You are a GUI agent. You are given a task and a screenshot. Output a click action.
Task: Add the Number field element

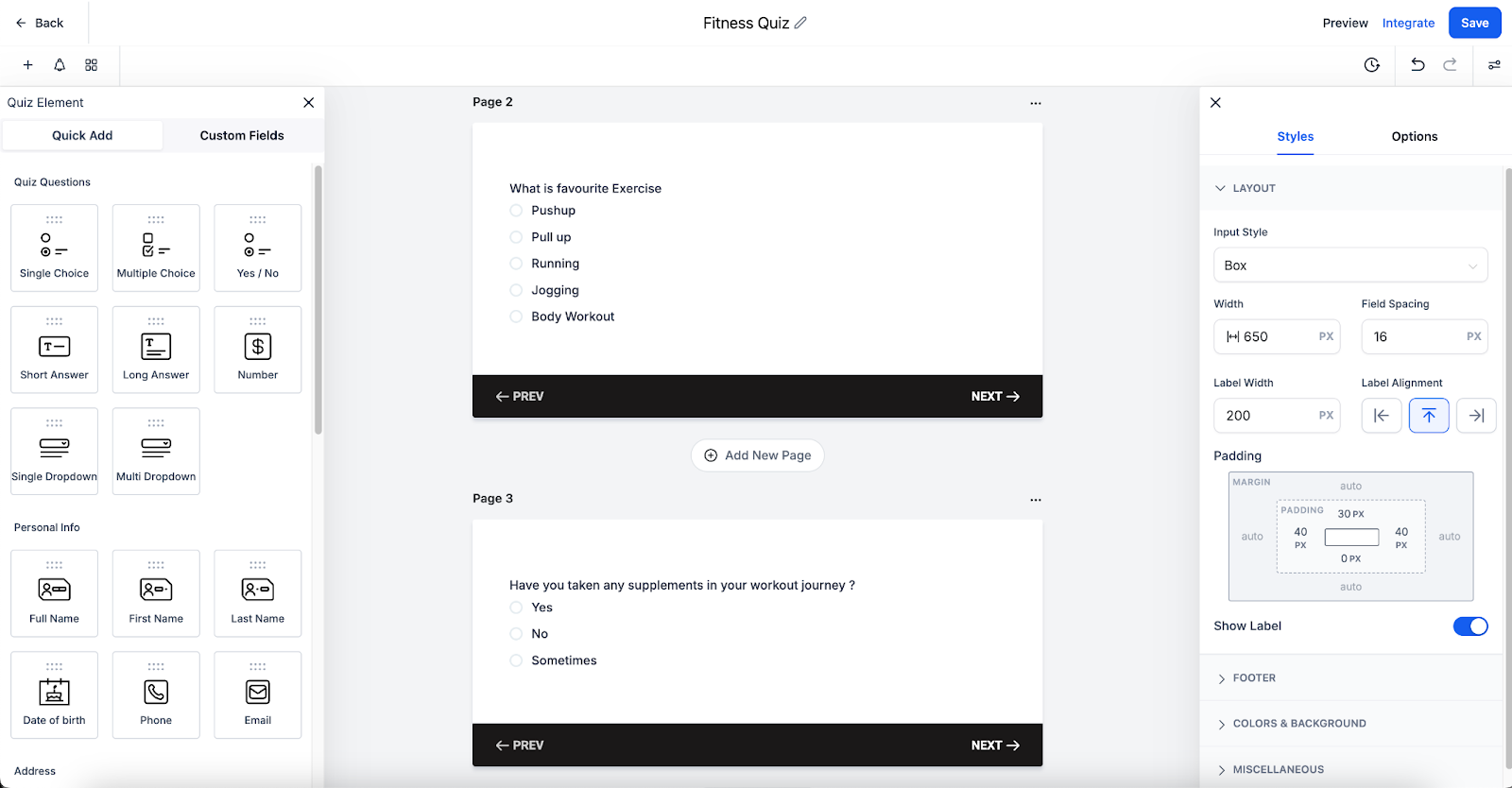point(258,350)
